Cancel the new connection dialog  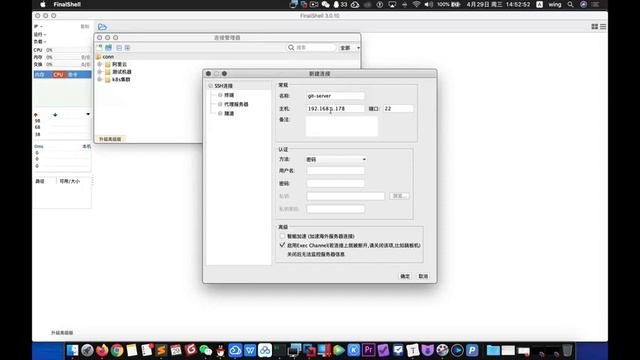(x=423, y=276)
